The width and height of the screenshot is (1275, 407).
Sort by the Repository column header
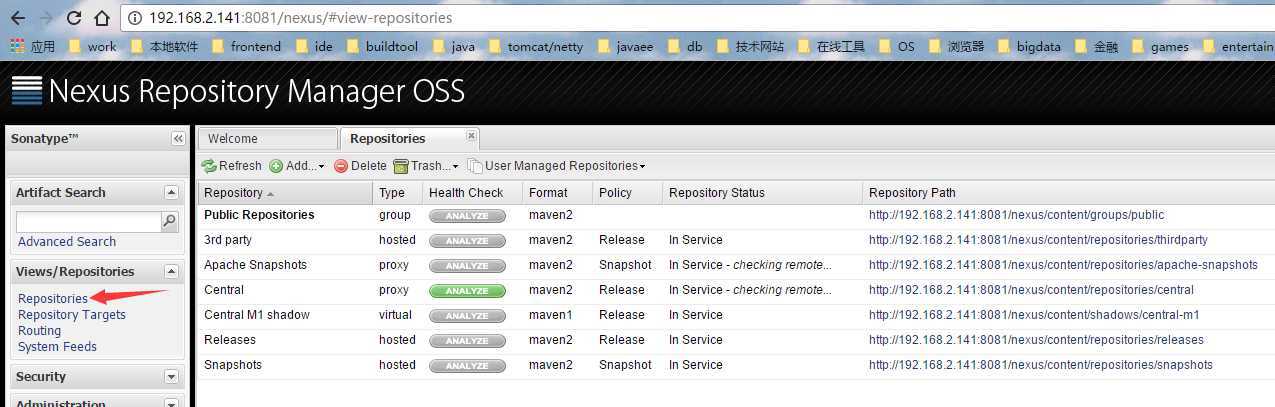[x=233, y=193]
